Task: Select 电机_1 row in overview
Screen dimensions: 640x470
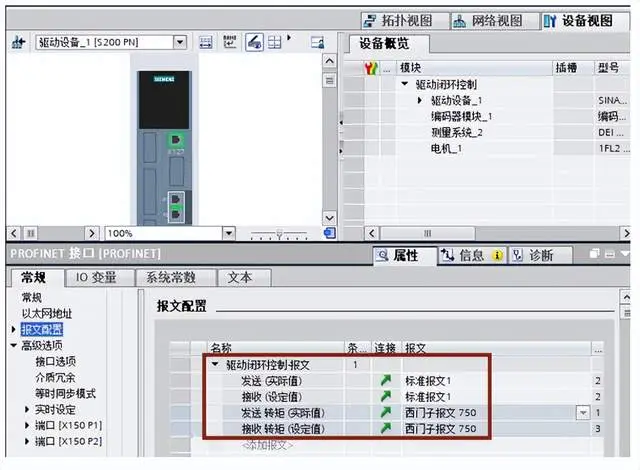Action: coord(486,148)
